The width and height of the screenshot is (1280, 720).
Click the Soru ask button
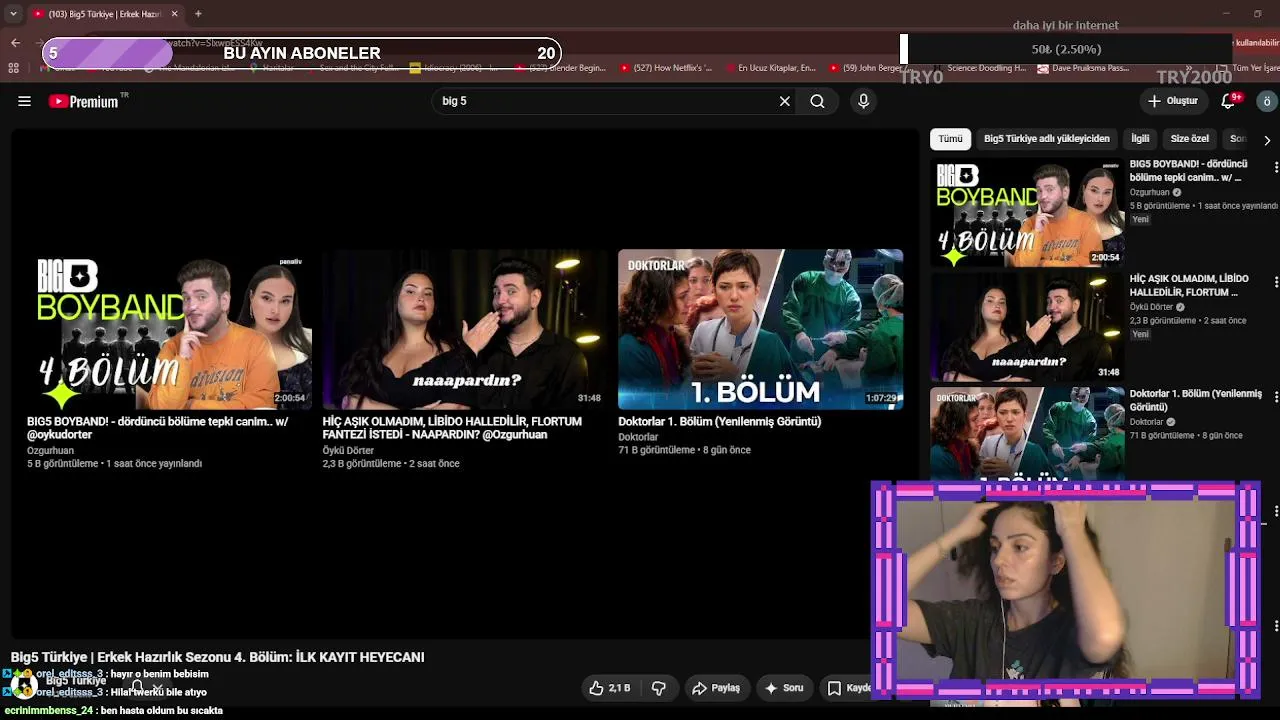click(x=784, y=688)
